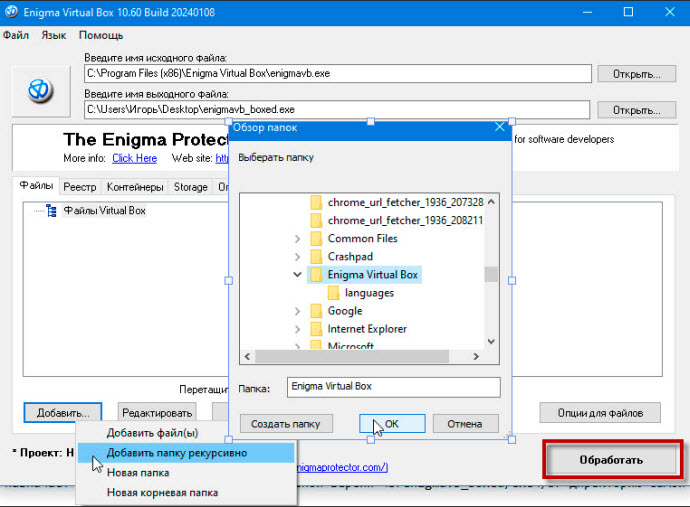Expand the Common Files folder
Screen dimensions: 690x507
(x=297, y=239)
